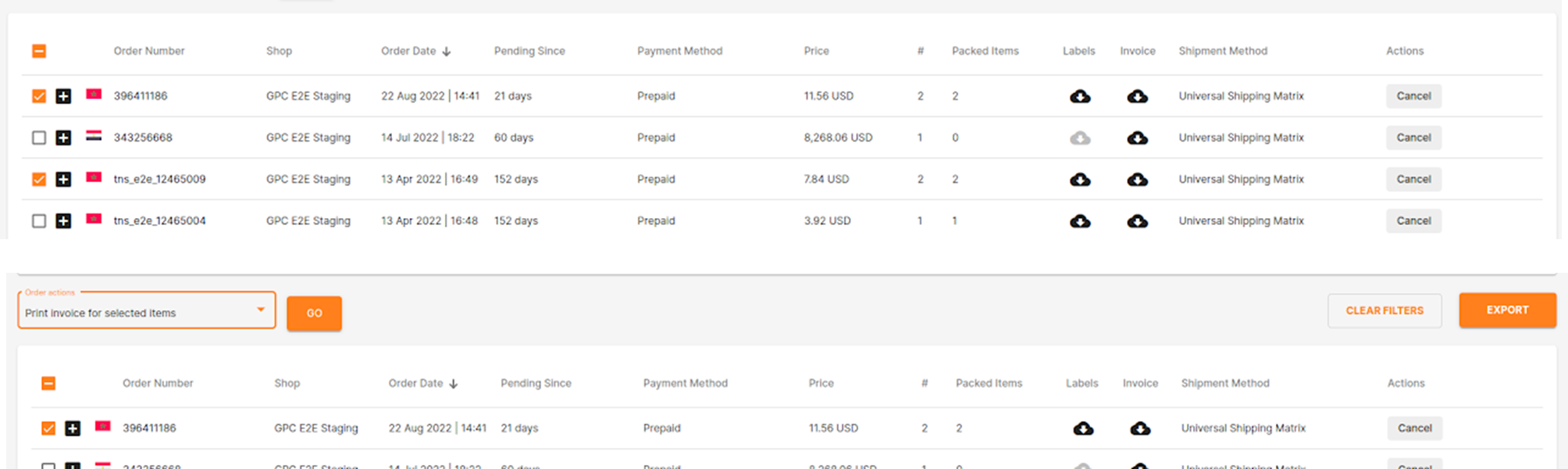Download labels for order tns_e2e_12465009
Screen dimensions: 1568x469
coord(1080,179)
